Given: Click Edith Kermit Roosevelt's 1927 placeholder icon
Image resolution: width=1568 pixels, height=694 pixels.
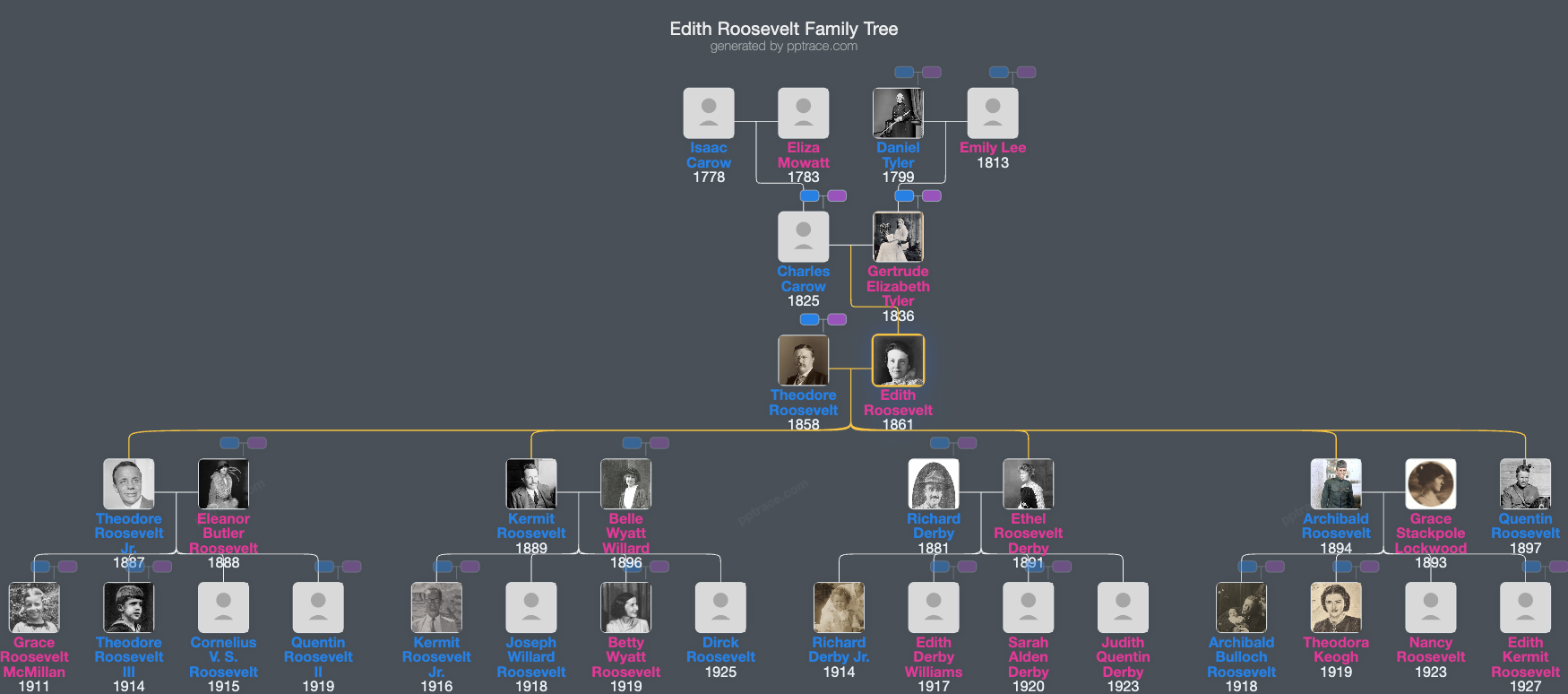Looking at the screenshot, I should [x=1526, y=608].
